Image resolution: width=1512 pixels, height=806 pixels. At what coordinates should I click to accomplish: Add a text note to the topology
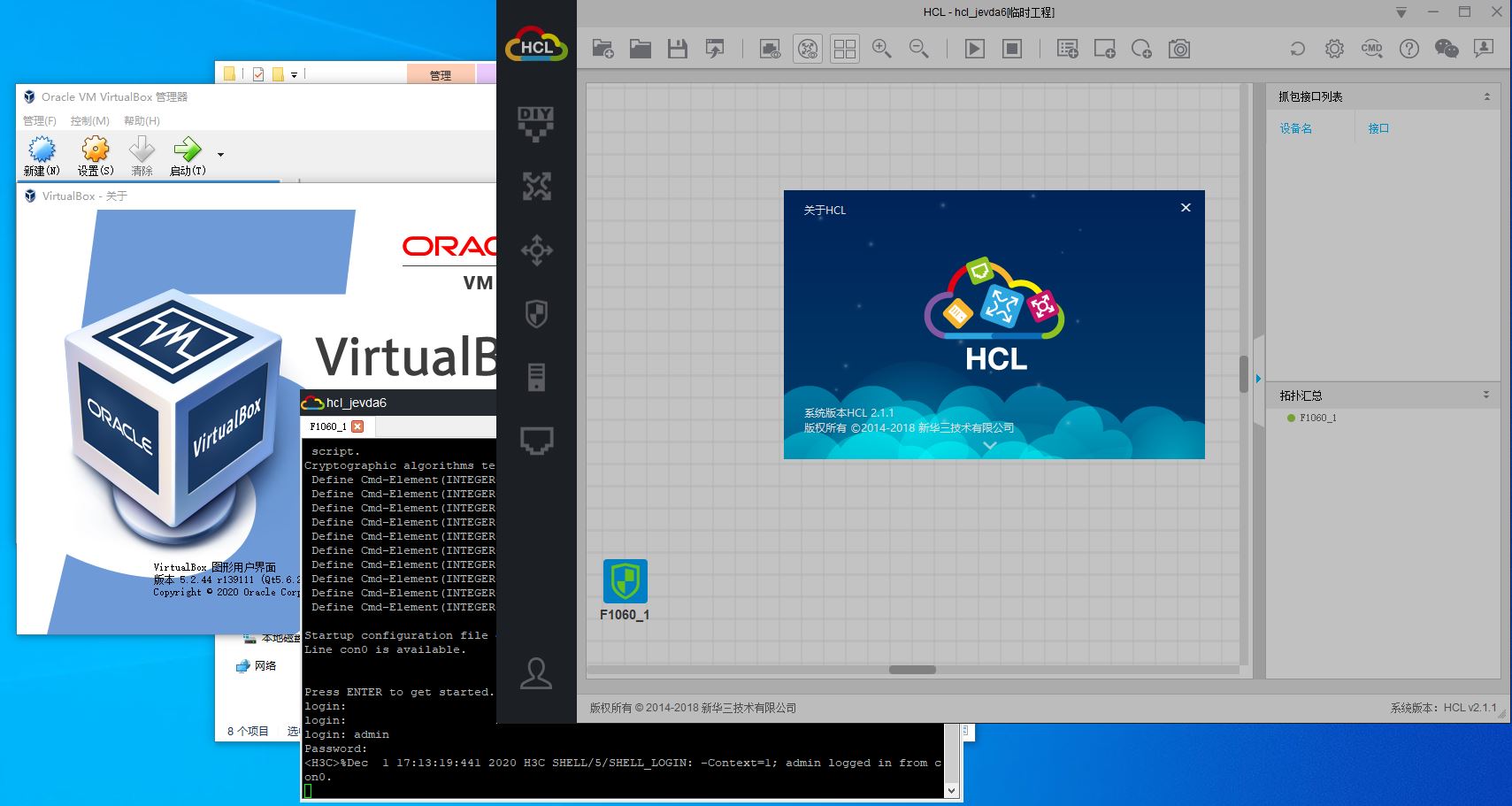tap(1068, 49)
